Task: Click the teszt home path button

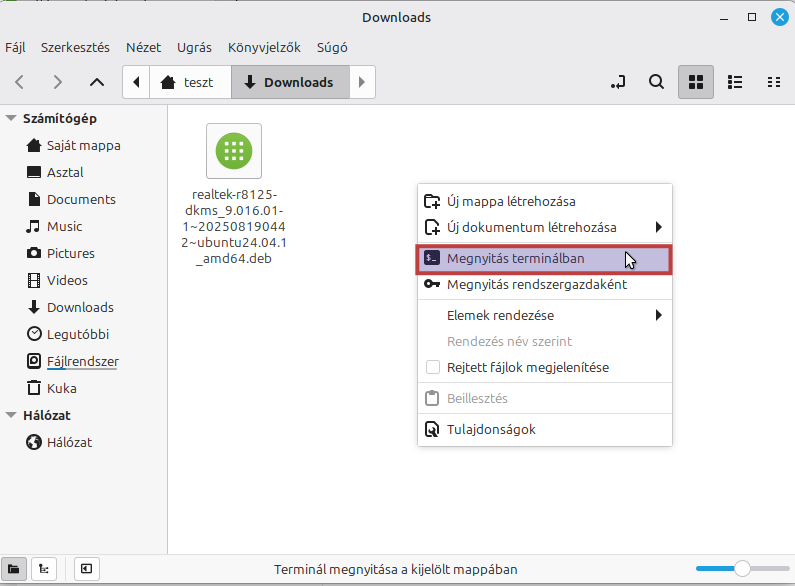Action: point(189,82)
